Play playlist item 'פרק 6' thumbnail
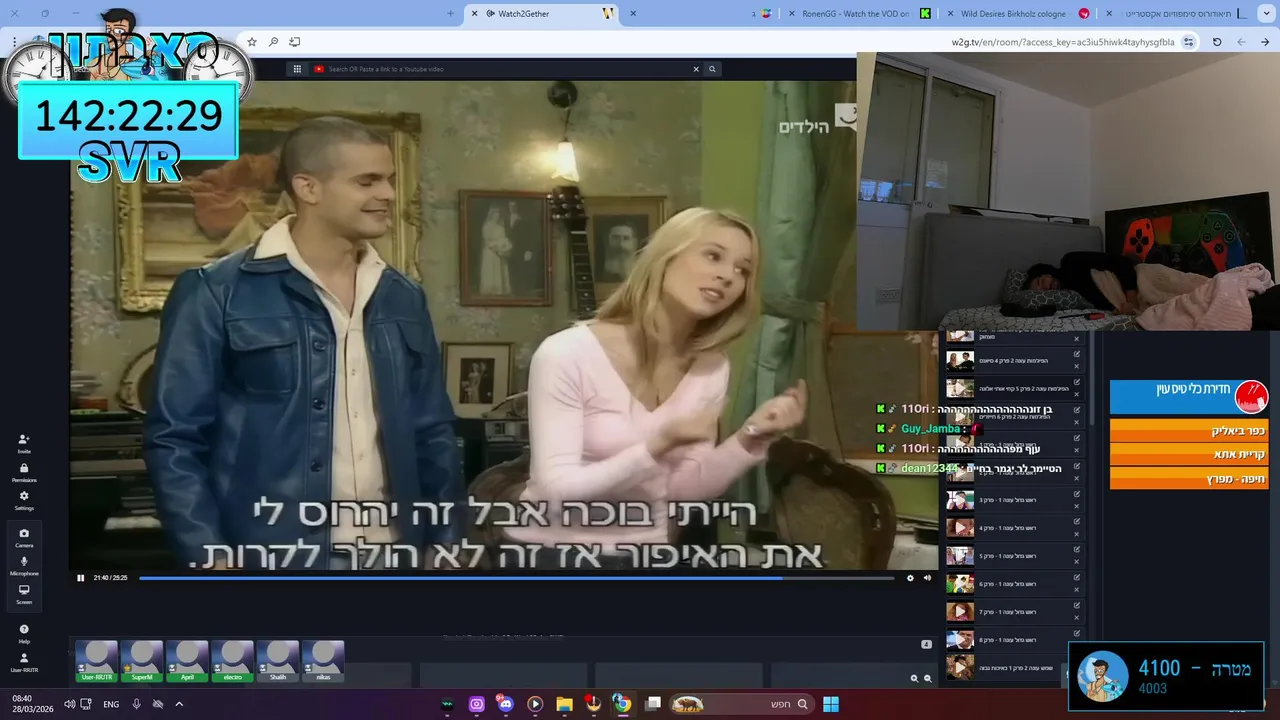Screen dimensions: 1280x720 [x=960, y=584]
